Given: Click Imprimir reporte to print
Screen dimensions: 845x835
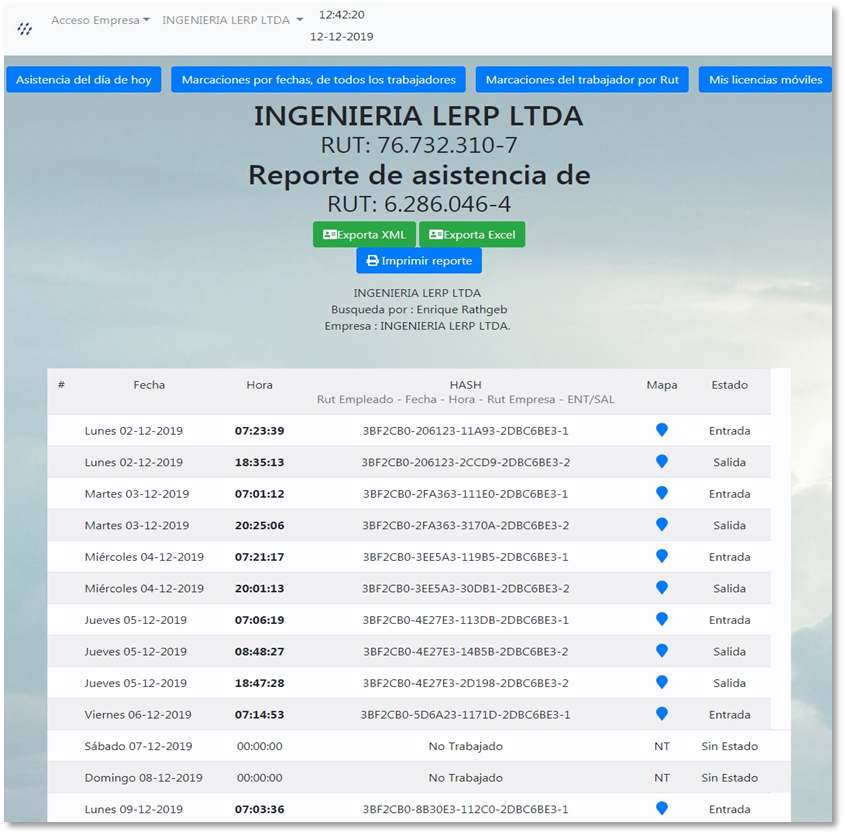Looking at the screenshot, I should pyautogui.click(x=419, y=261).
